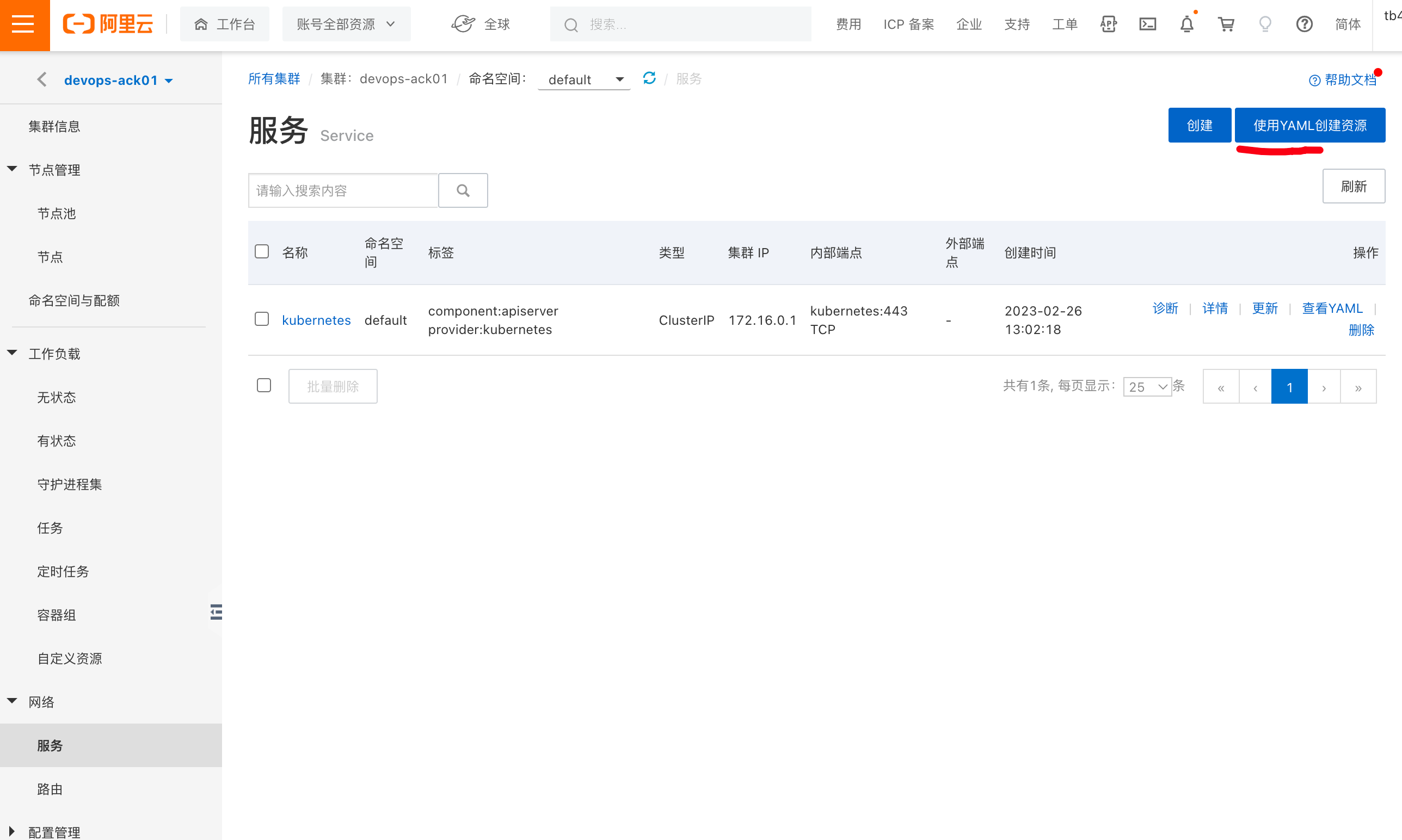Check the kubernetes service row checkbox
The image size is (1402, 840).
coord(262,319)
